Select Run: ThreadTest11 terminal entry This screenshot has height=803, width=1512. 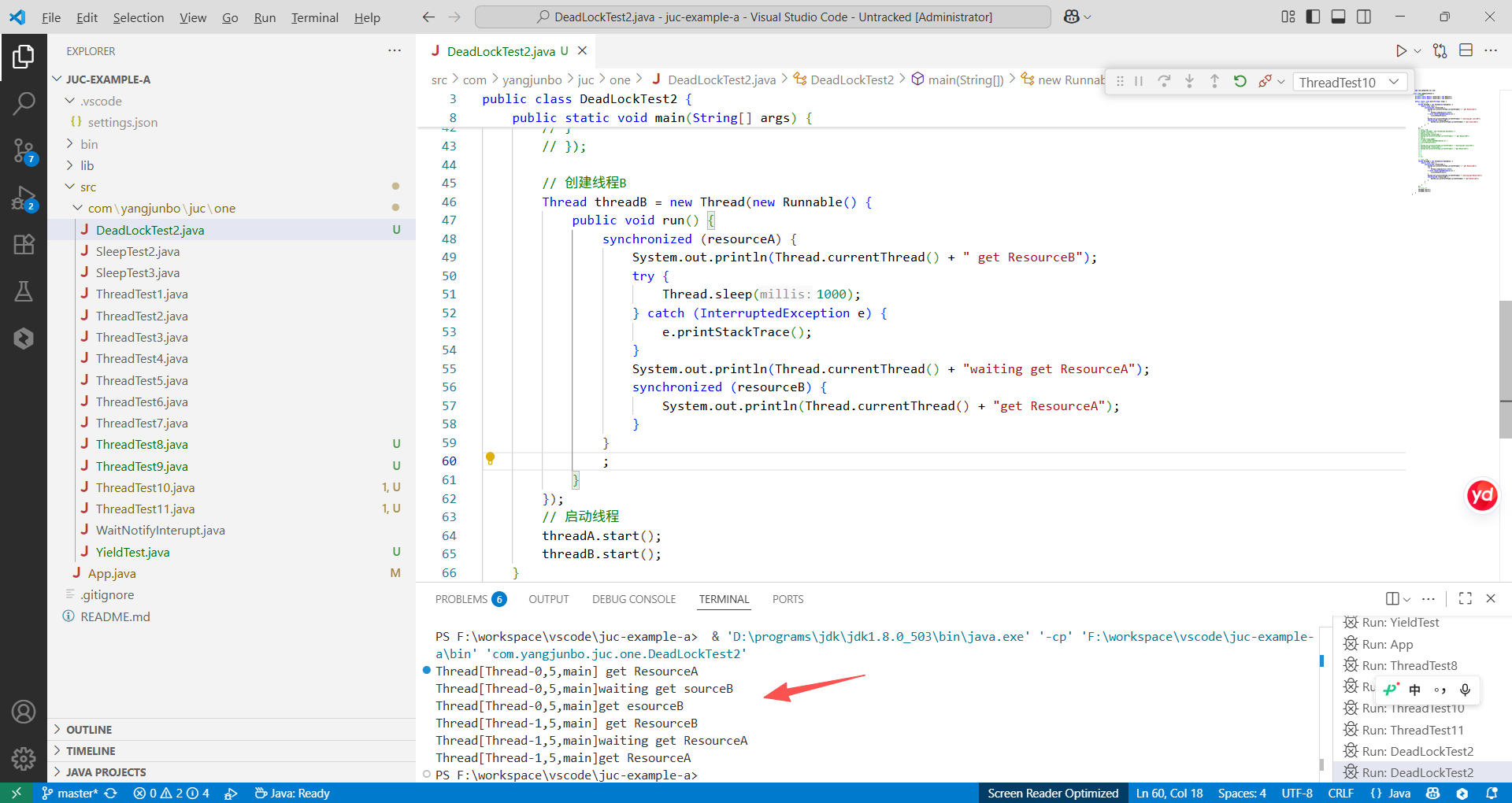[x=1413, y=730]
